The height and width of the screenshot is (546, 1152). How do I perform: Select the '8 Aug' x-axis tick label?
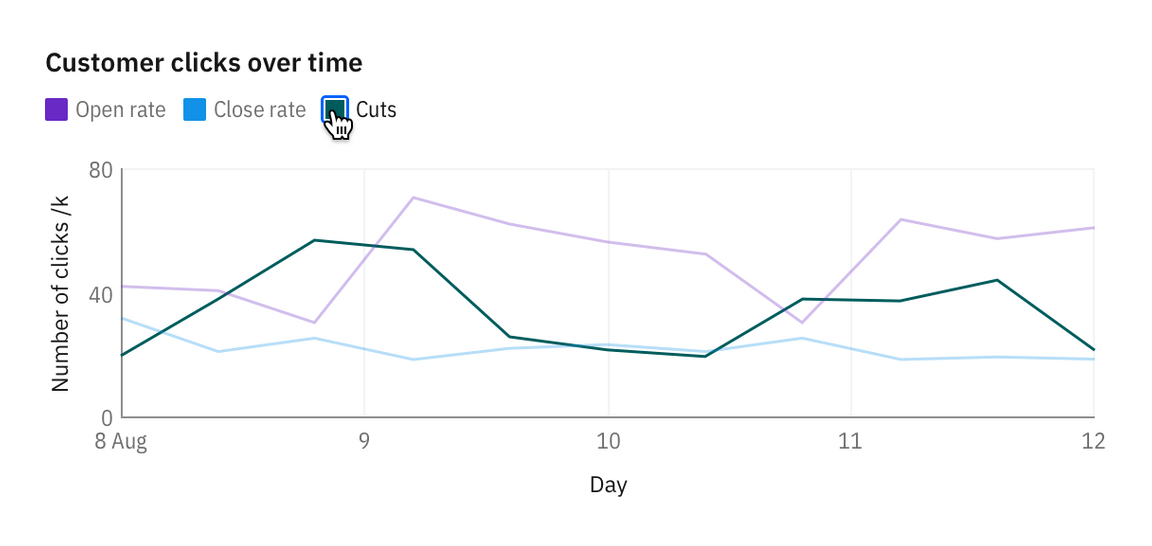pos(121,442)
